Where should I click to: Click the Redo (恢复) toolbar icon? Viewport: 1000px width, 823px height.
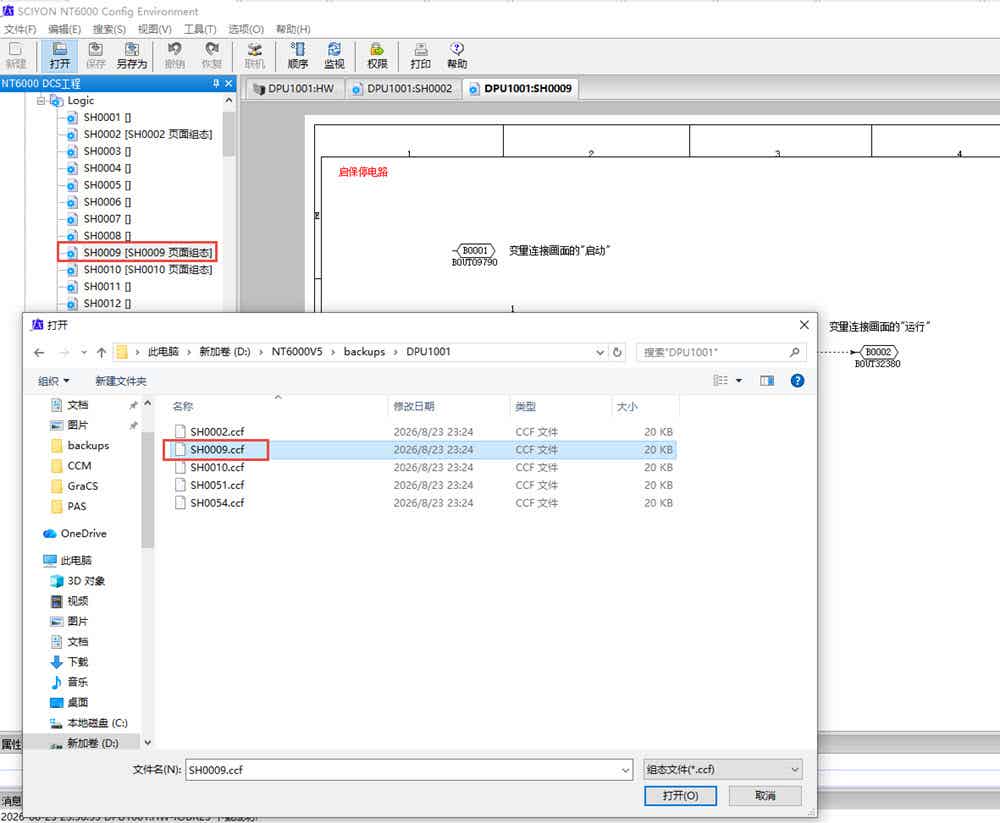coord(211,55)
